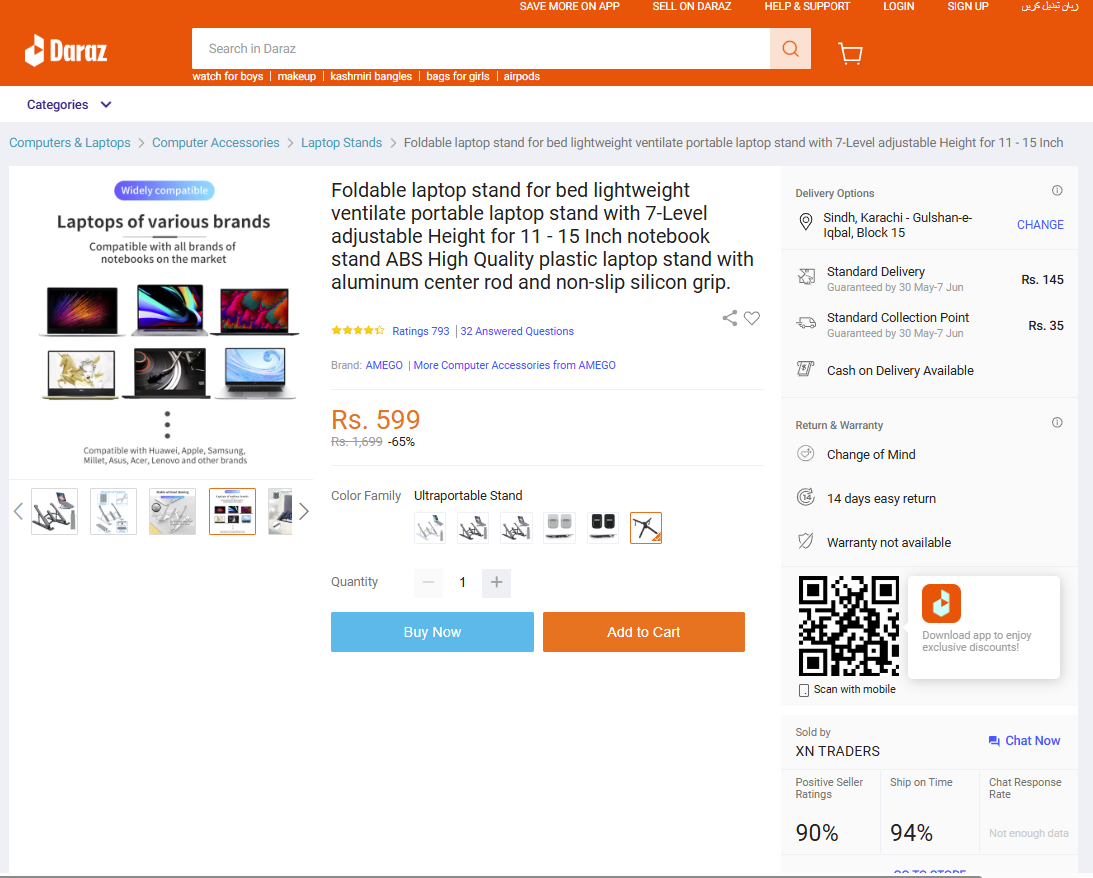Click 'airpods' search suggestion
Image resolution: width=1093 pixels, height=878 pixels.
521,77
